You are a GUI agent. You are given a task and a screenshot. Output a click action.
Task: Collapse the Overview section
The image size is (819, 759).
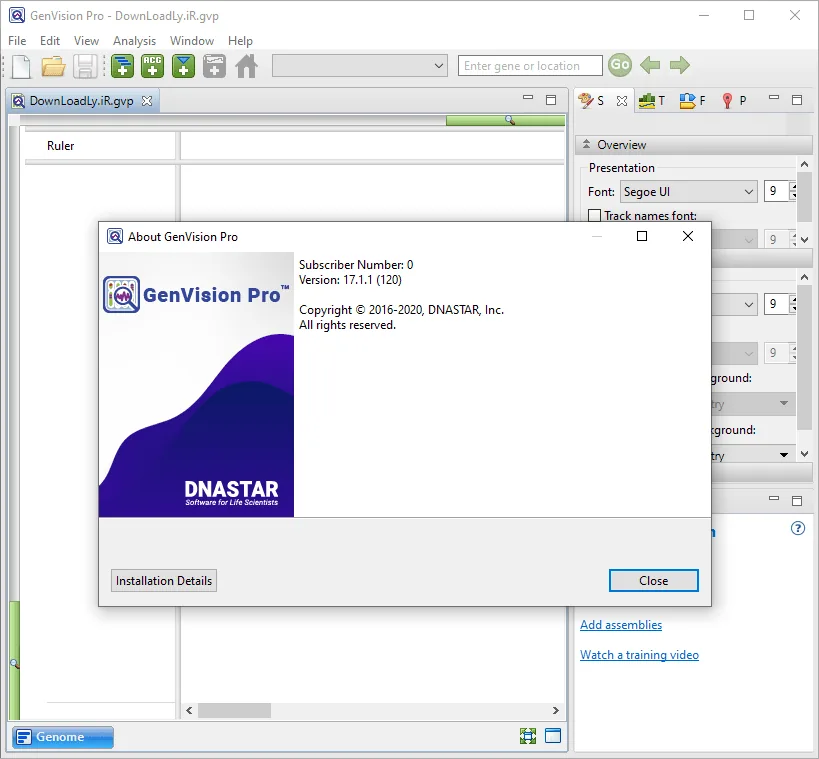(587, 144)
